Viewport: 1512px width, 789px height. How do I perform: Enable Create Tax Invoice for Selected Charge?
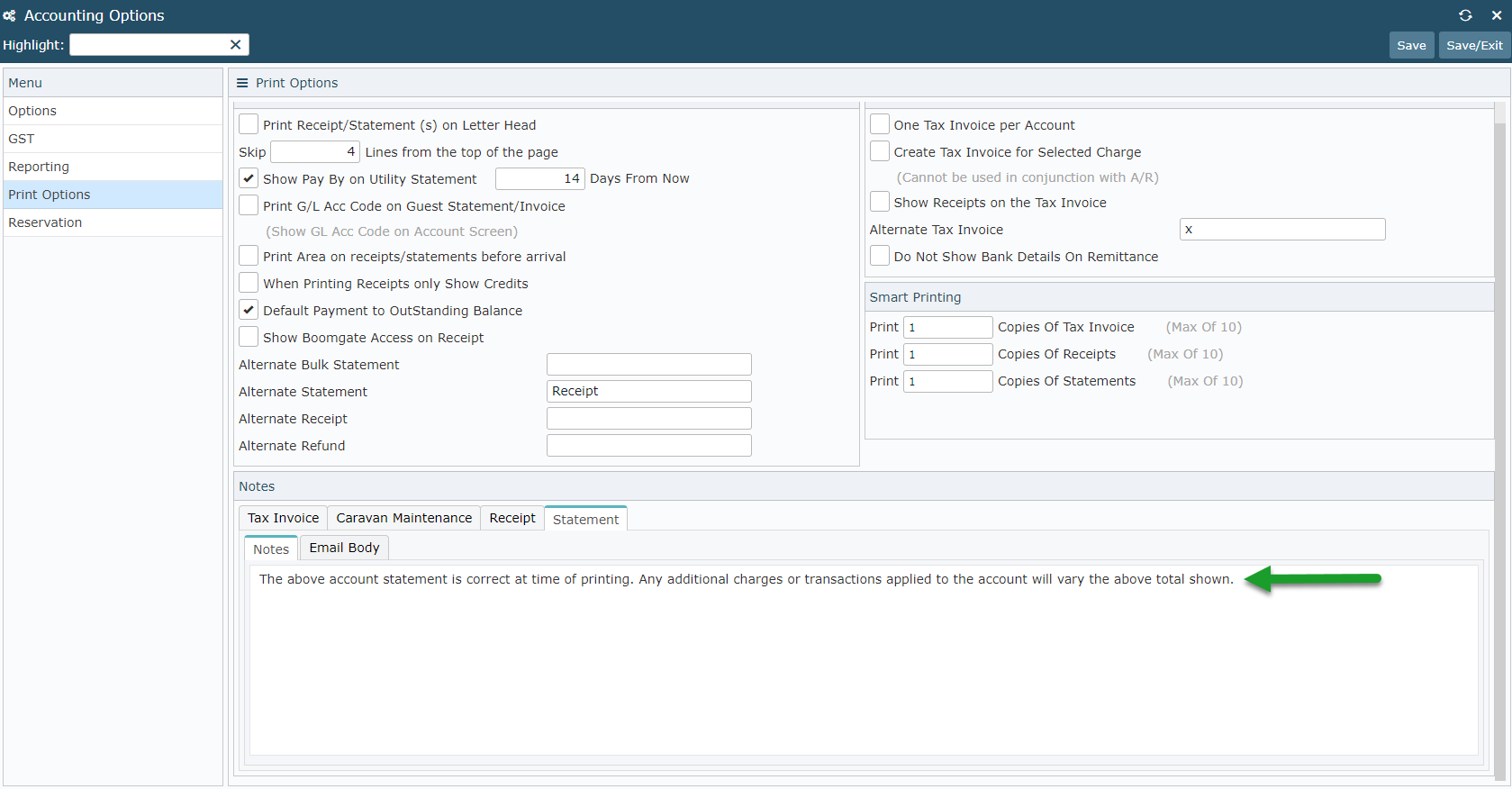(880, 151)
